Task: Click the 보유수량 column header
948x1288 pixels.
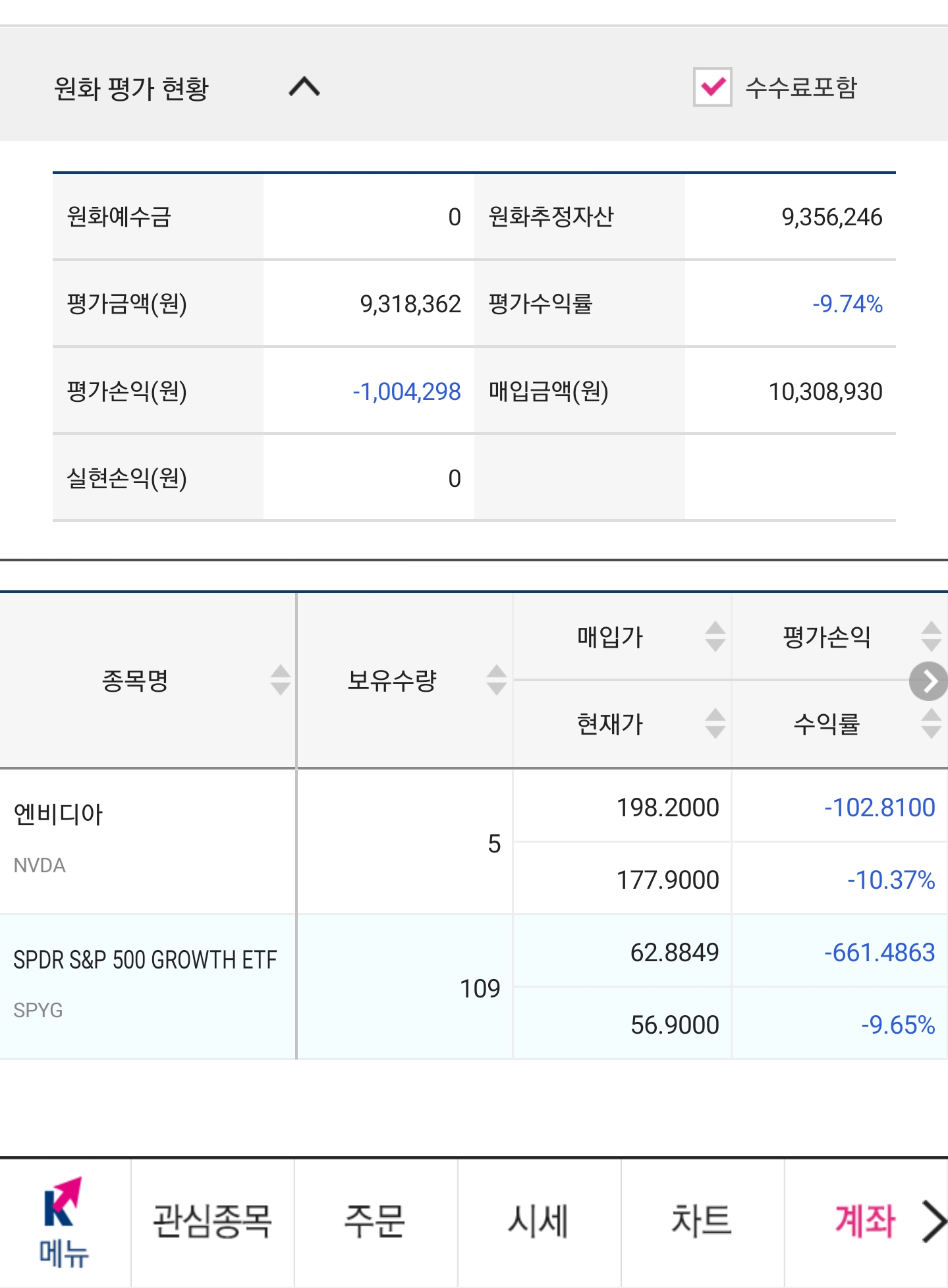Action: [x=392, y=680]
